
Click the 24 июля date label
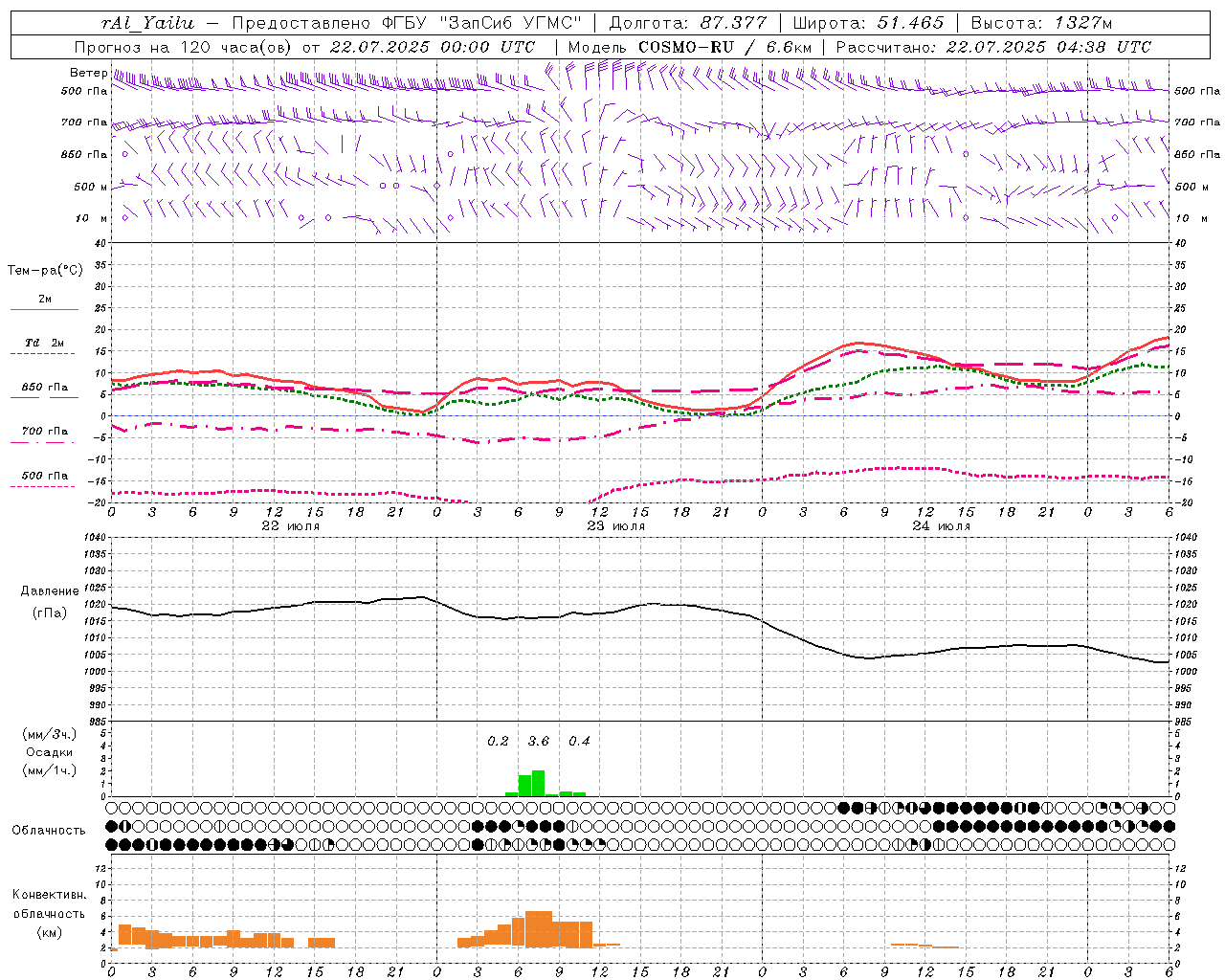coord(942,526)
